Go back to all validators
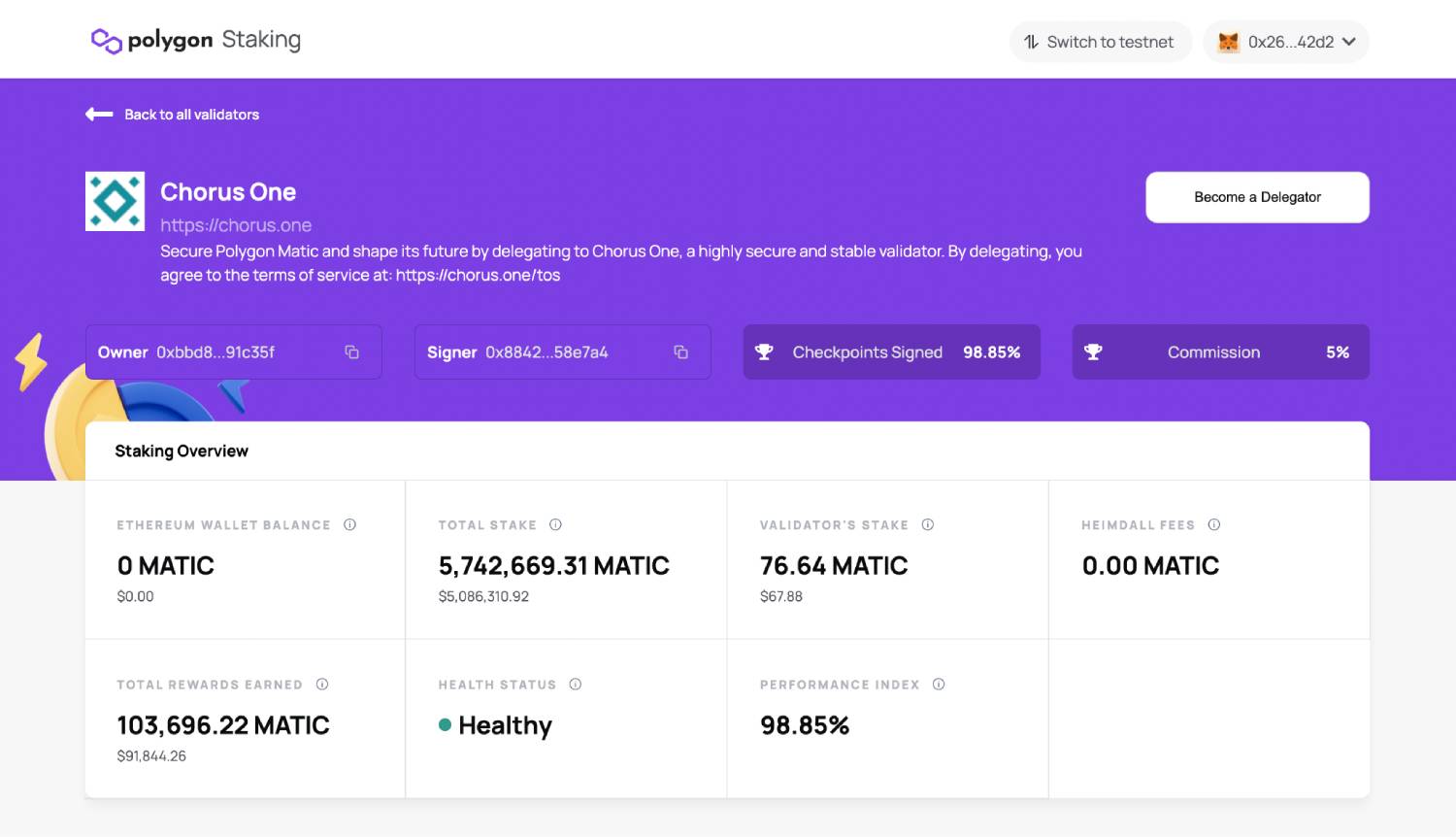 pyautogui.click(x=192, y=115)
